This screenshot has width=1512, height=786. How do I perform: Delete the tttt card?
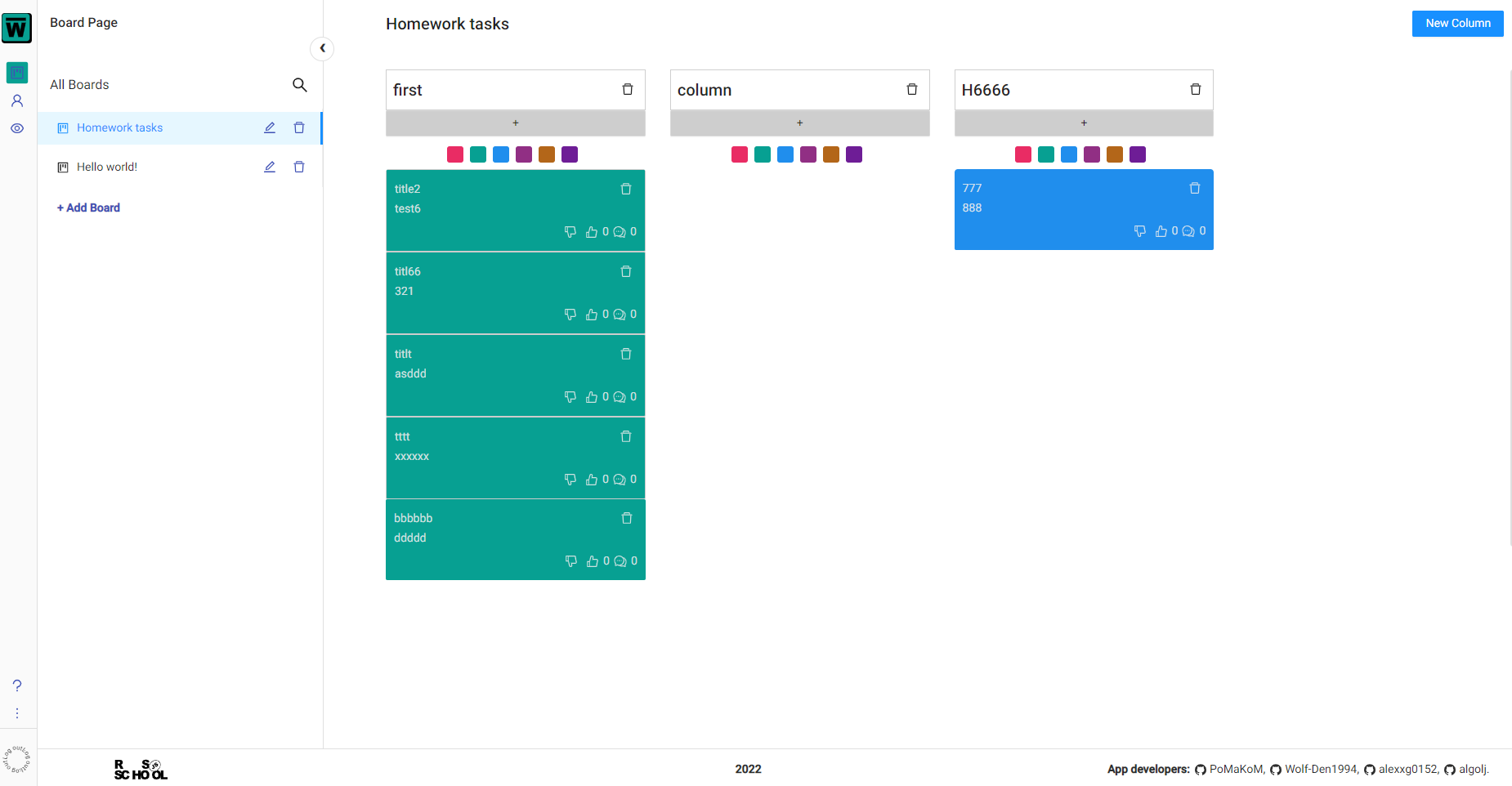[x=626, y=436]
